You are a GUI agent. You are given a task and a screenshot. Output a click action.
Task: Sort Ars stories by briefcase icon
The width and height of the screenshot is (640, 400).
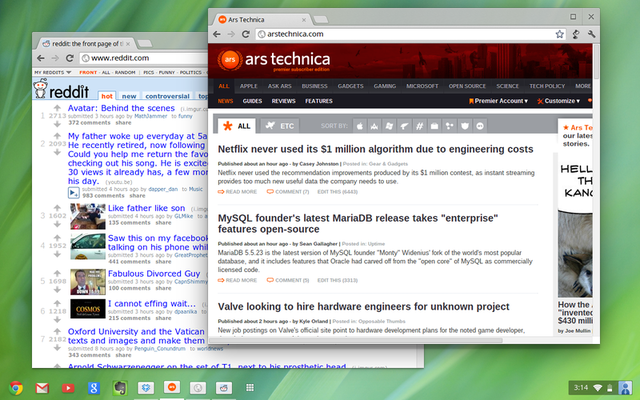pos(434,126)
